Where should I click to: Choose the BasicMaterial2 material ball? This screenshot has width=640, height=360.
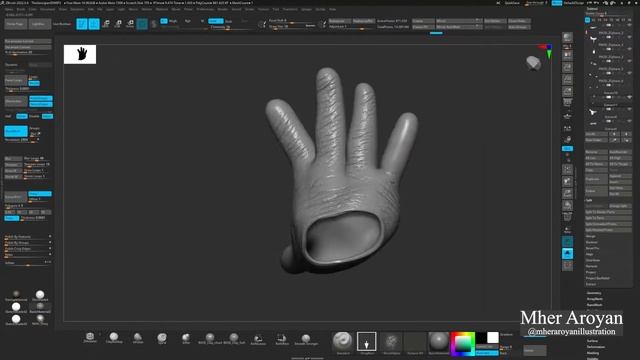[x=40, y=307]
